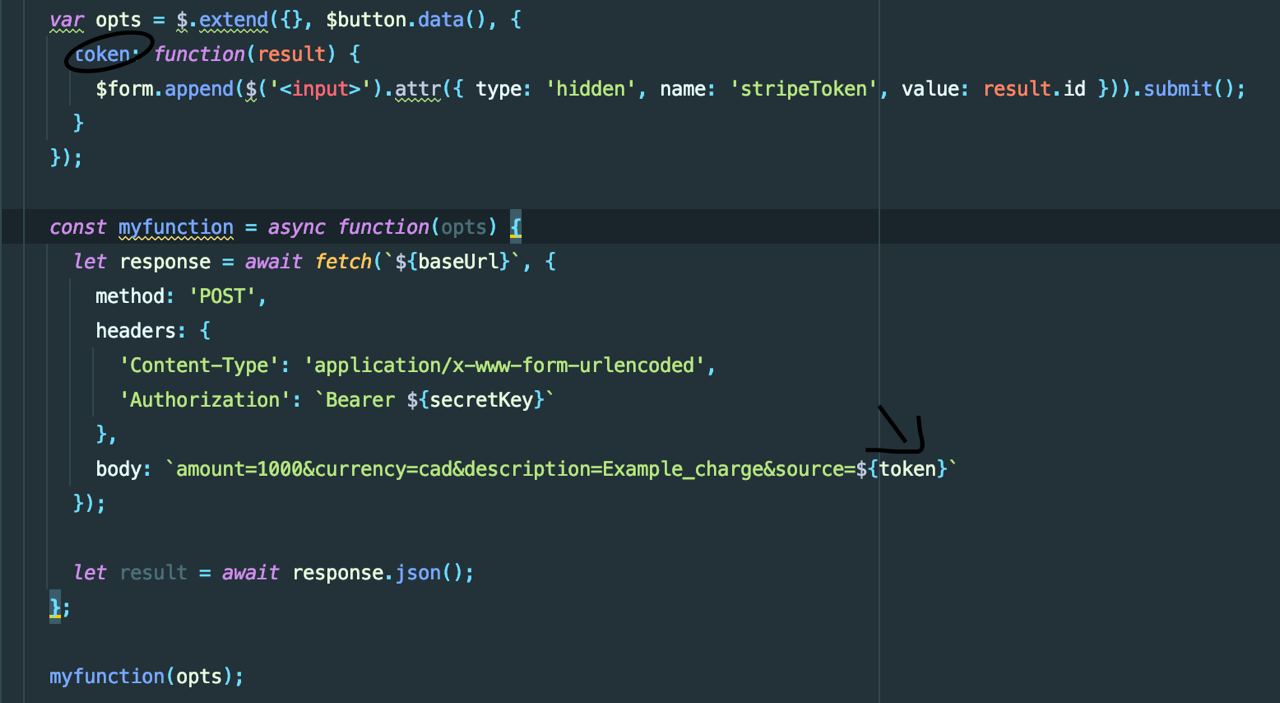Click '$button' in the extend call

coord(367,19)
